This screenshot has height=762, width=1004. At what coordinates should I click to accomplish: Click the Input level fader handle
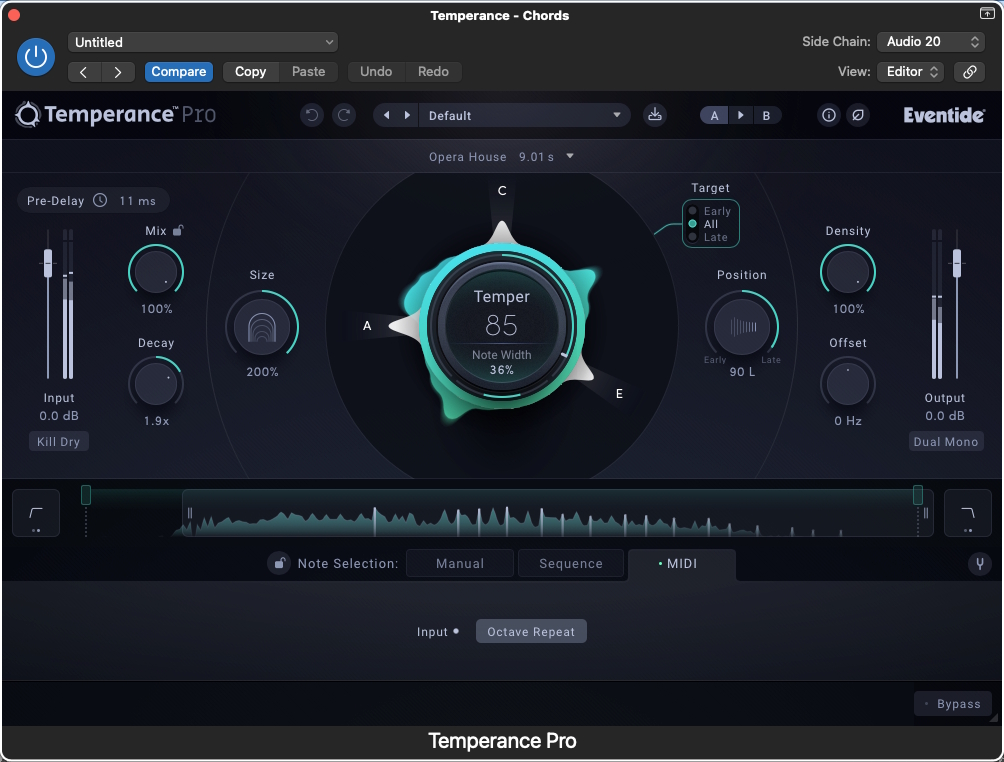(x=47, y=263)
